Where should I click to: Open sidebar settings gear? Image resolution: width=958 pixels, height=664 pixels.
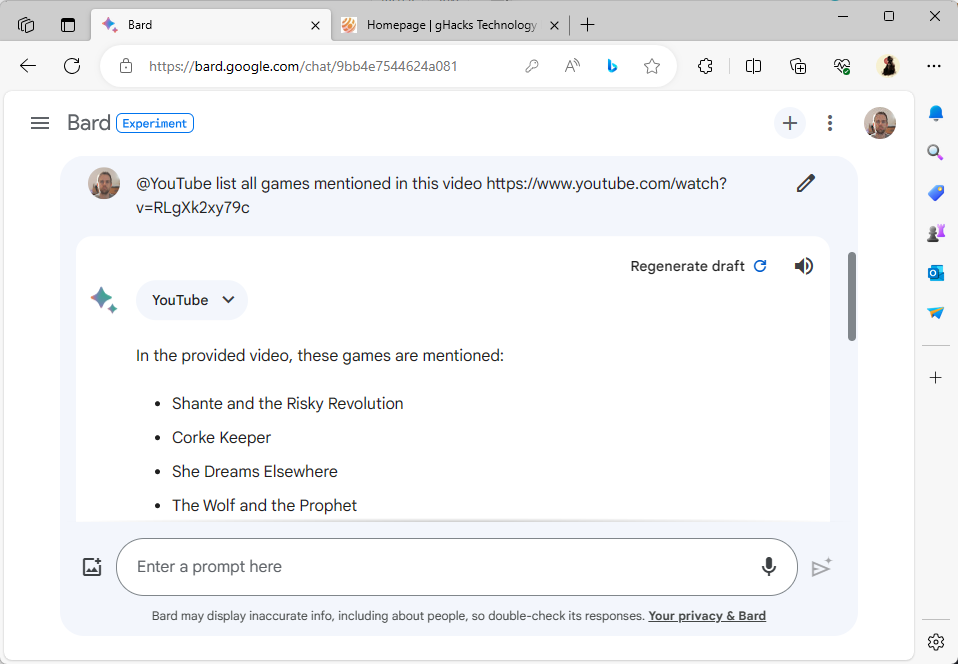[935, 642]
